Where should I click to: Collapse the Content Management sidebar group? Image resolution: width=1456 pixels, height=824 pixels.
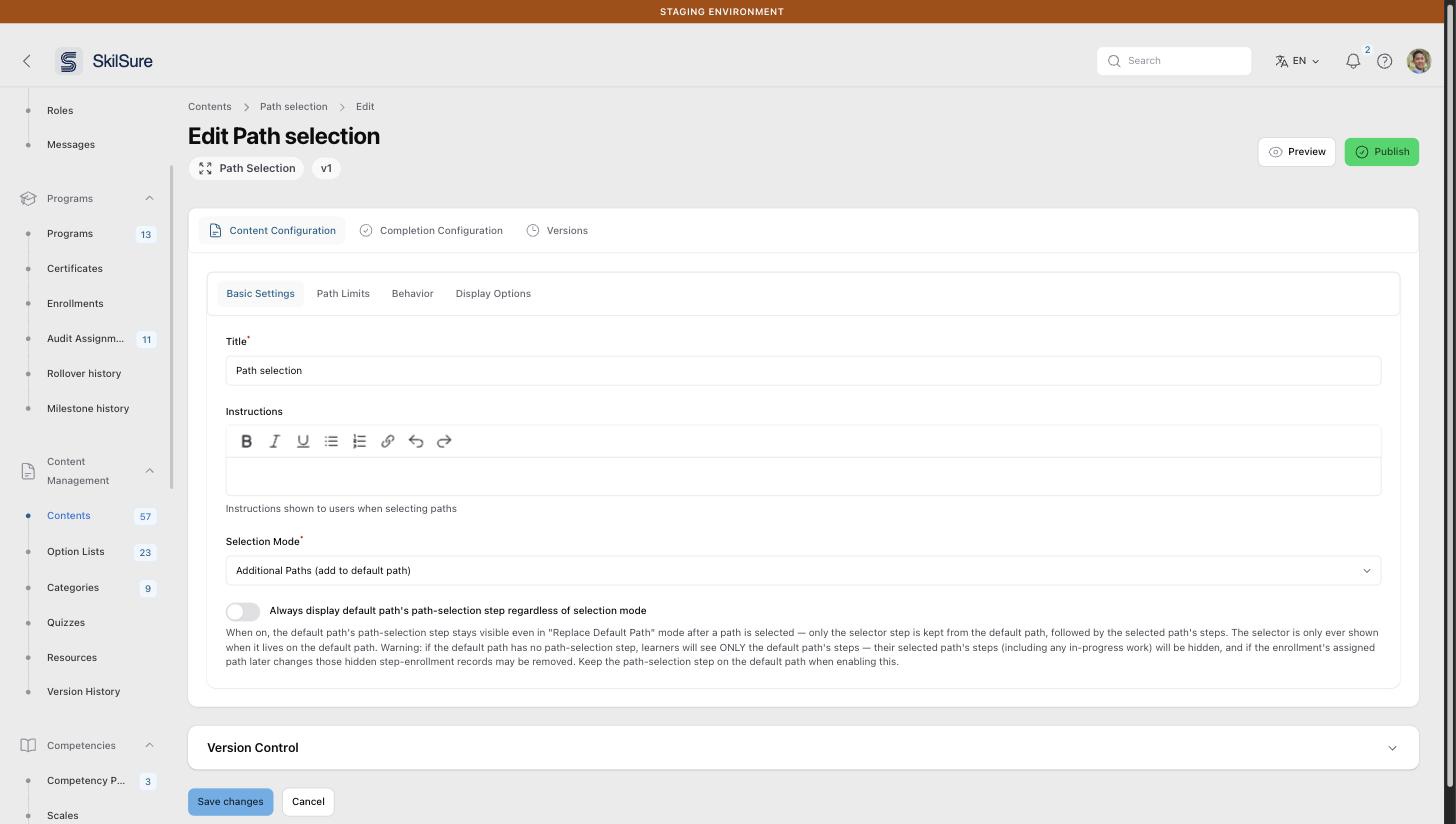(149, 471)
